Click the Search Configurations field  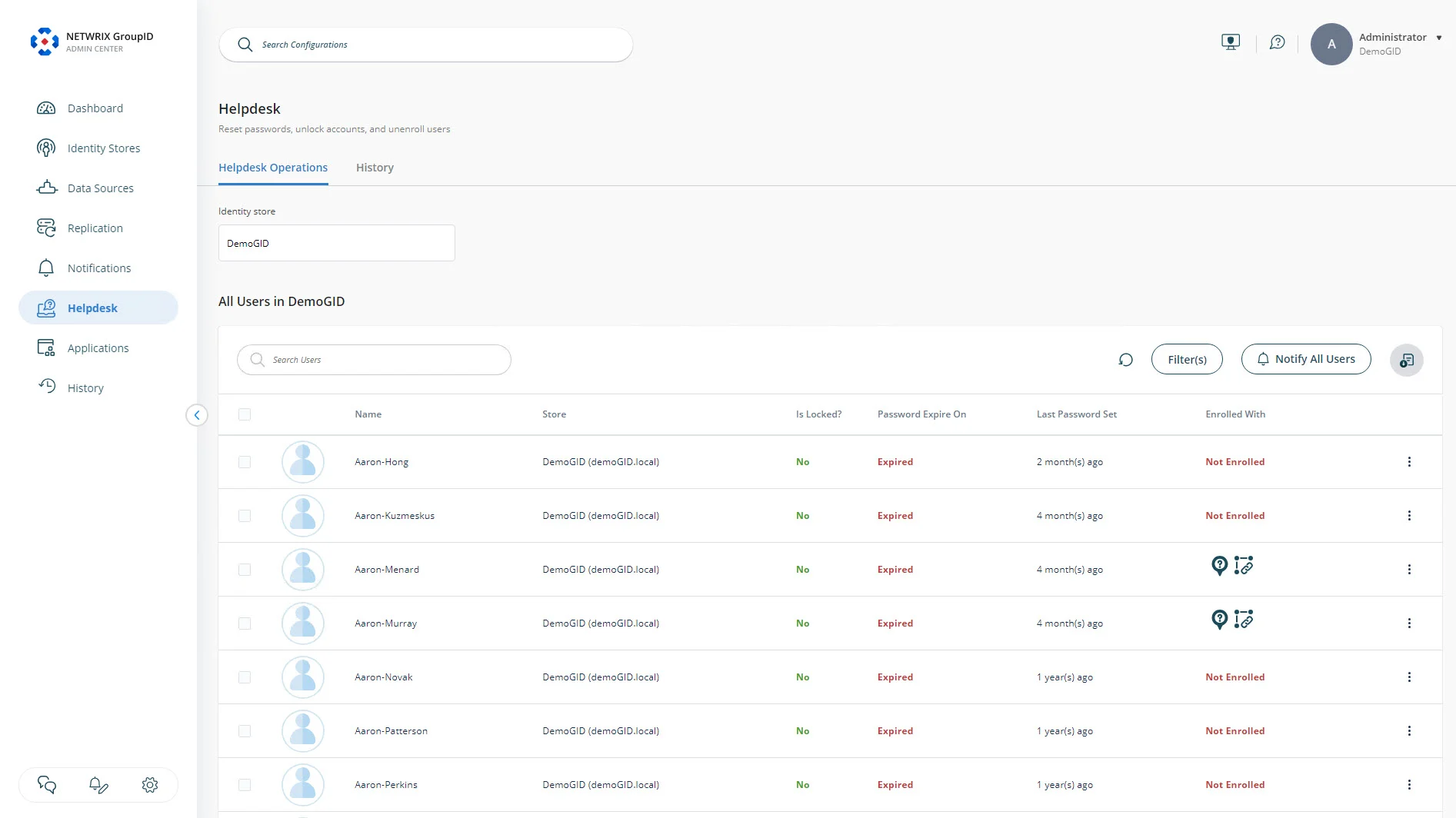(426, 45)
